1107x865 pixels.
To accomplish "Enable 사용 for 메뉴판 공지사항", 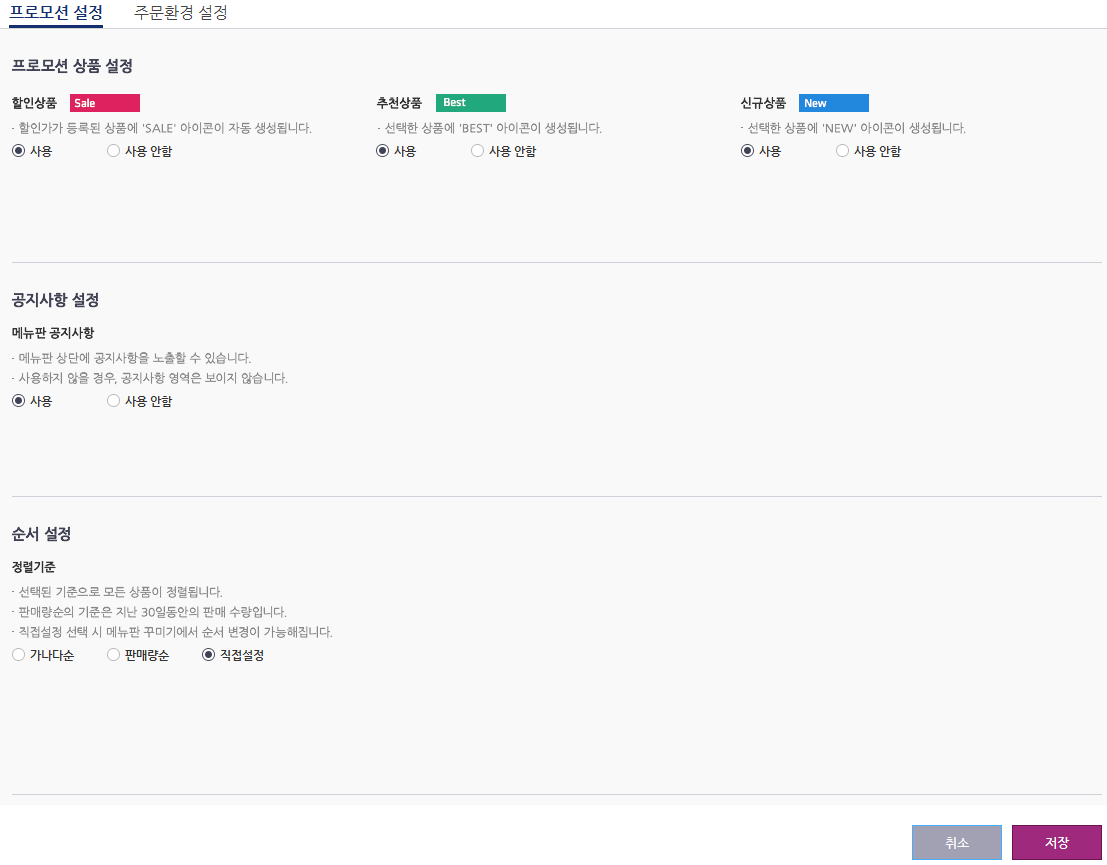I will pyautogui.click(x=18, y=400).
